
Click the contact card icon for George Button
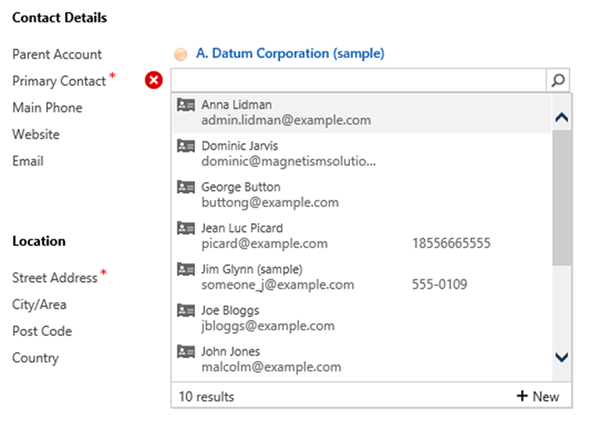[x=185, y=187]
